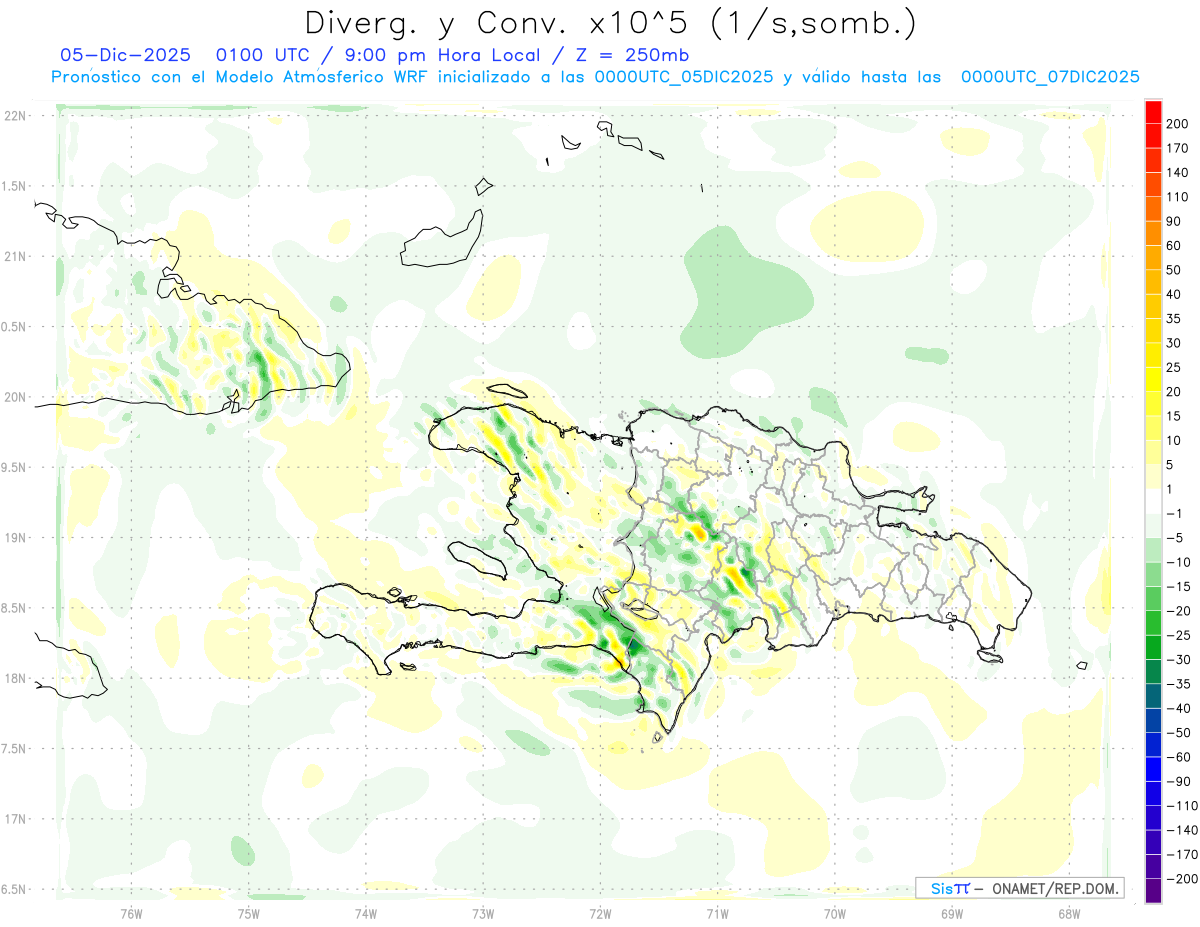The height and width of the screenshot is (927, 1200).
Task: Click the colorbar label '-40'
Action: [1177, 709]
